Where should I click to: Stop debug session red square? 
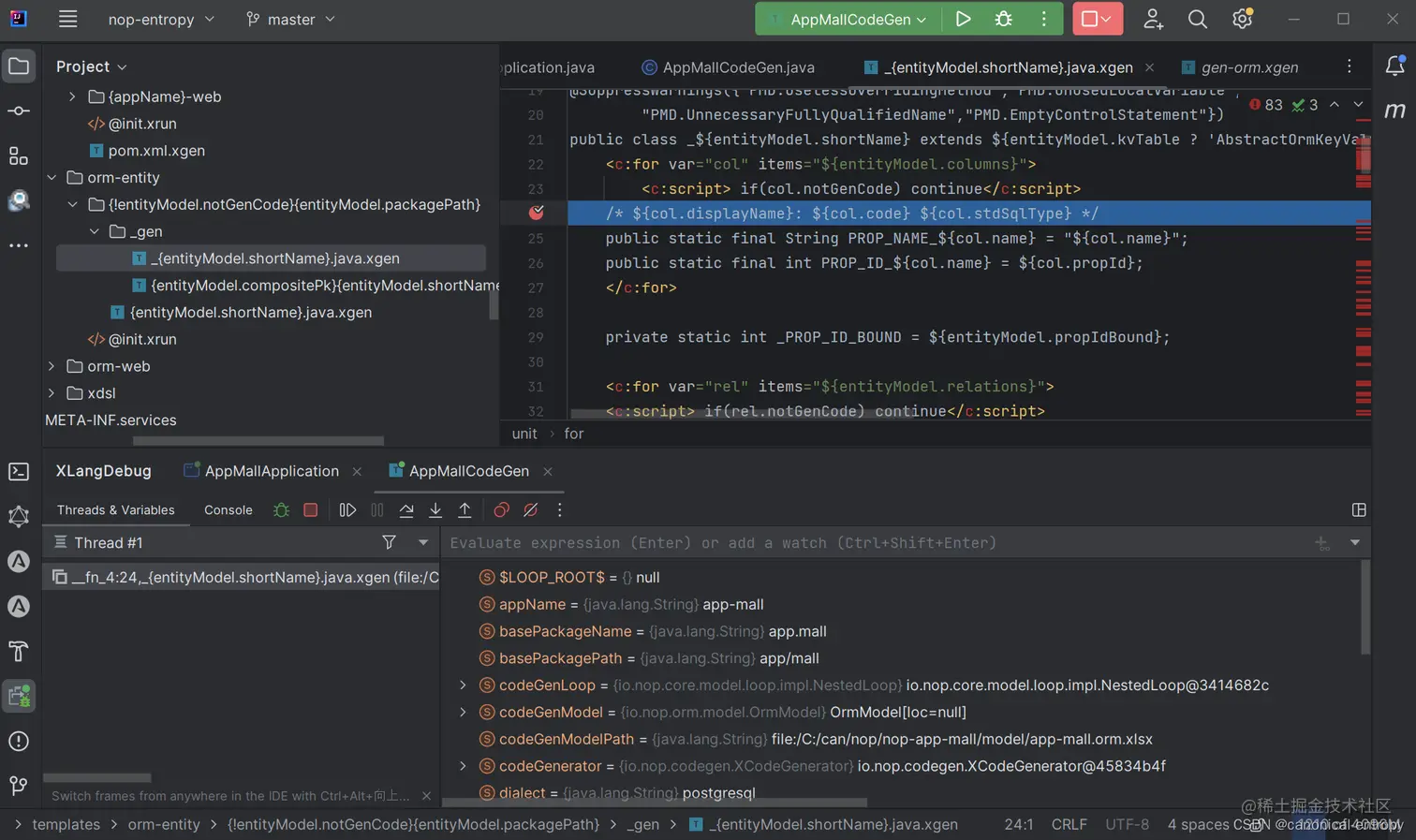click(x=310, y=510)
